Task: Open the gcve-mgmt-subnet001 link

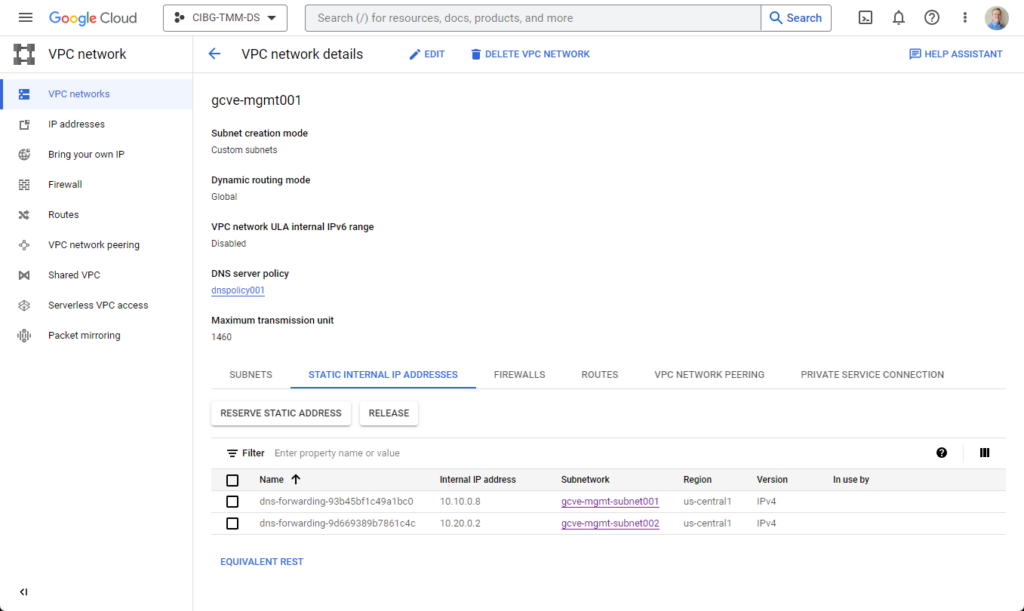Action: [x=610, y=501]
